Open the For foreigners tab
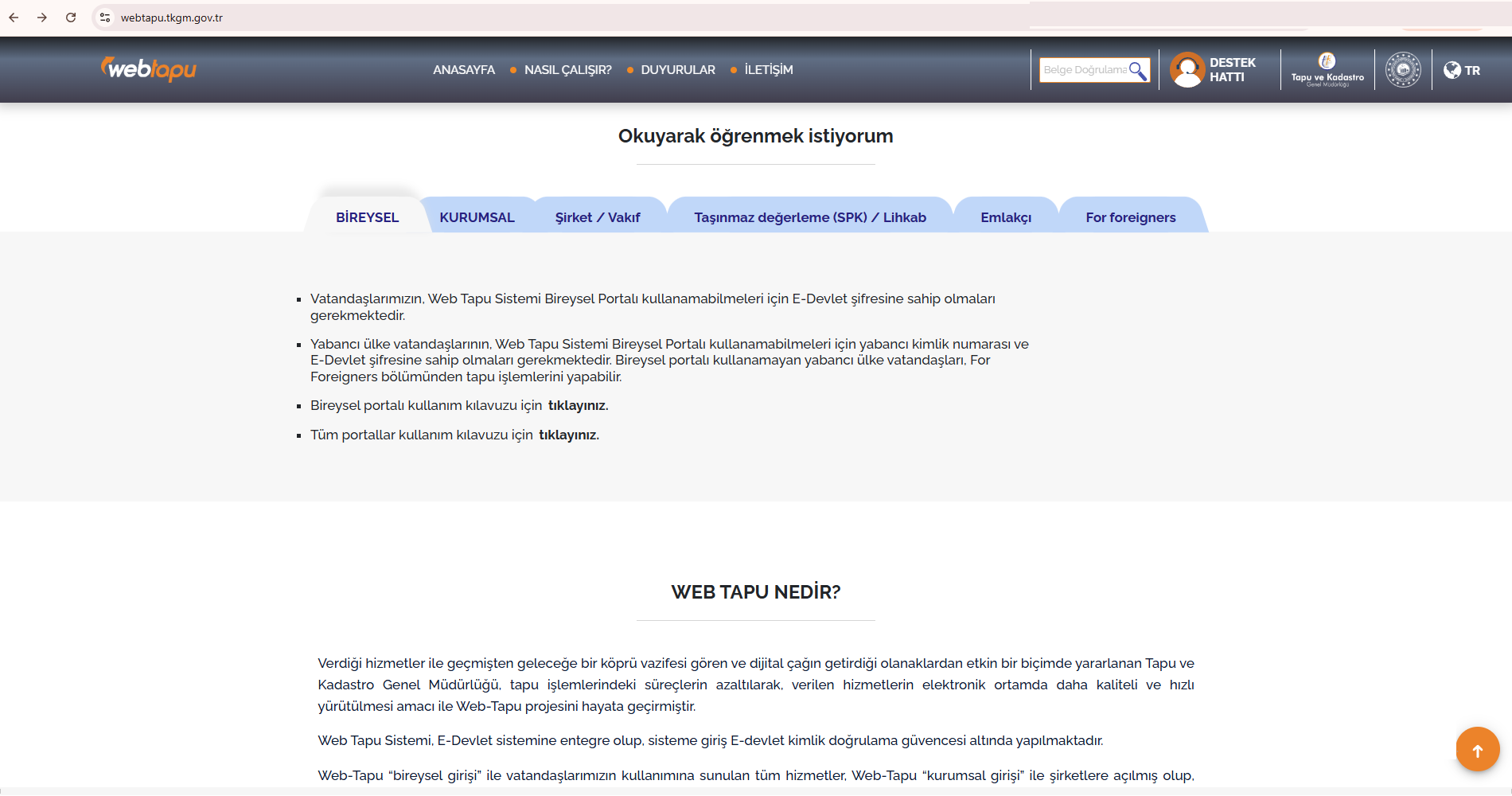Screen dimensions: 1512x796 (x=1131, y=217)
